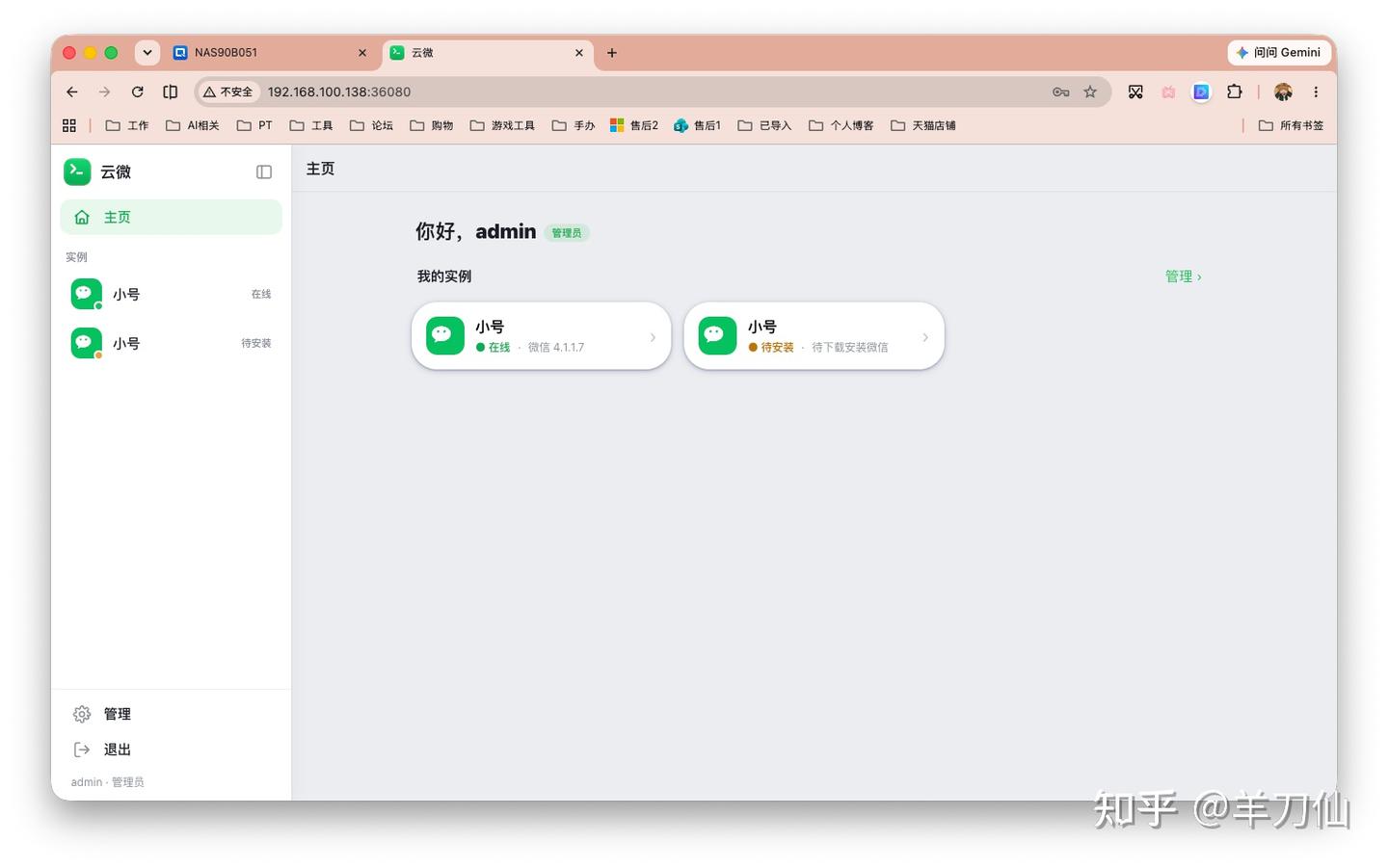
Task: Click the 我的实例 heading
Action: (444, 276)
